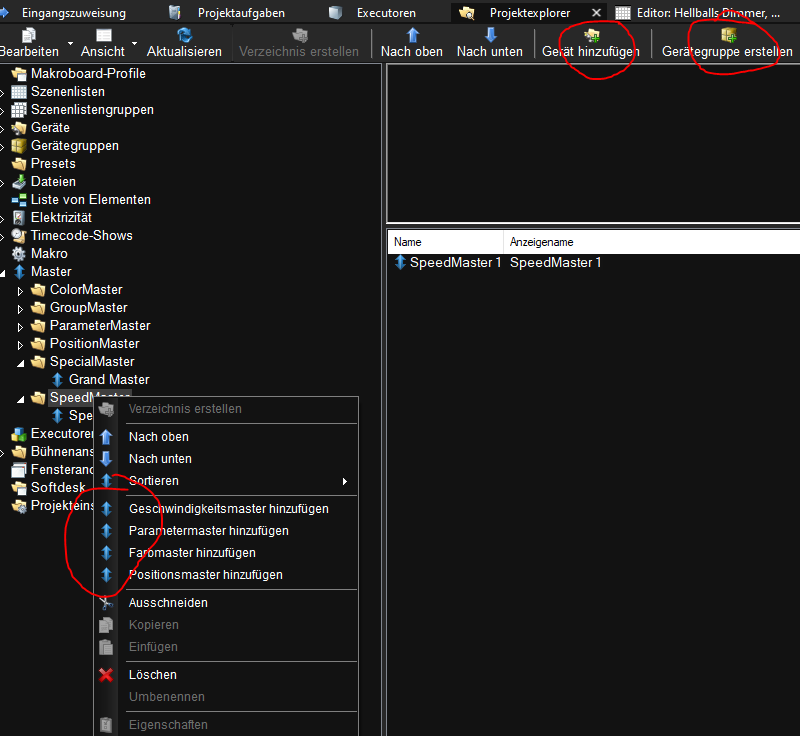
Task: Choose Geschwindigkeitsmaster hinzufügen from context menu
Action: point(228,509)
